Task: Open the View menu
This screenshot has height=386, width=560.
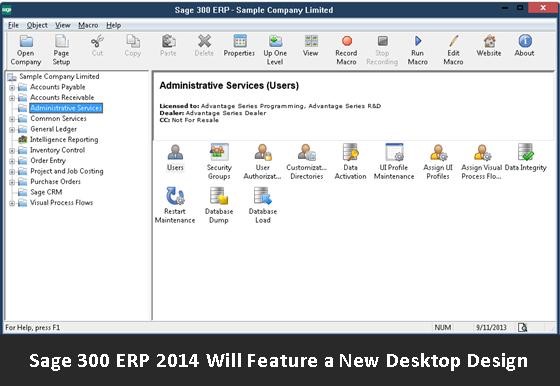Action: point(62,25)
